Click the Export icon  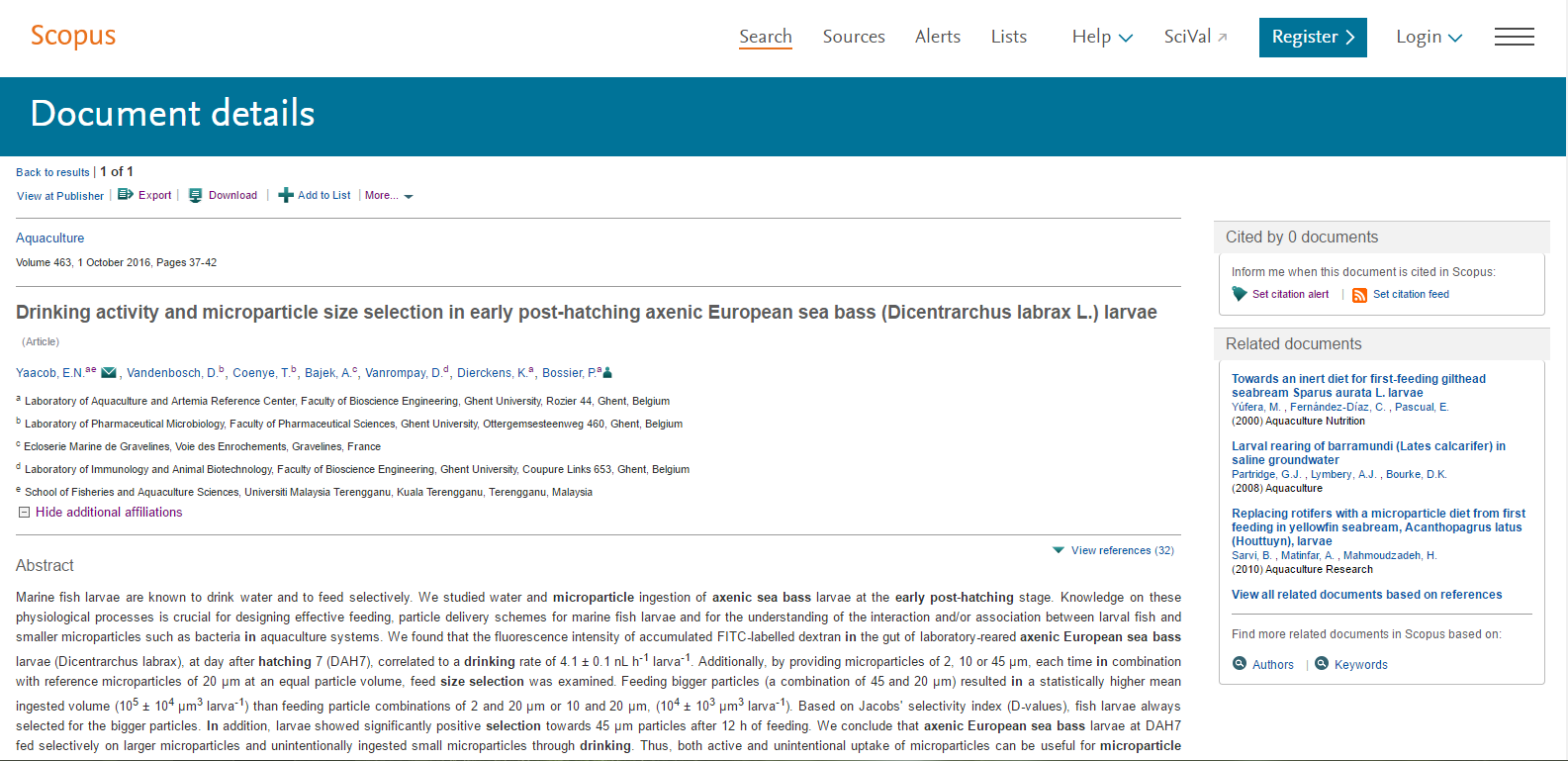[x=126, y=195]
